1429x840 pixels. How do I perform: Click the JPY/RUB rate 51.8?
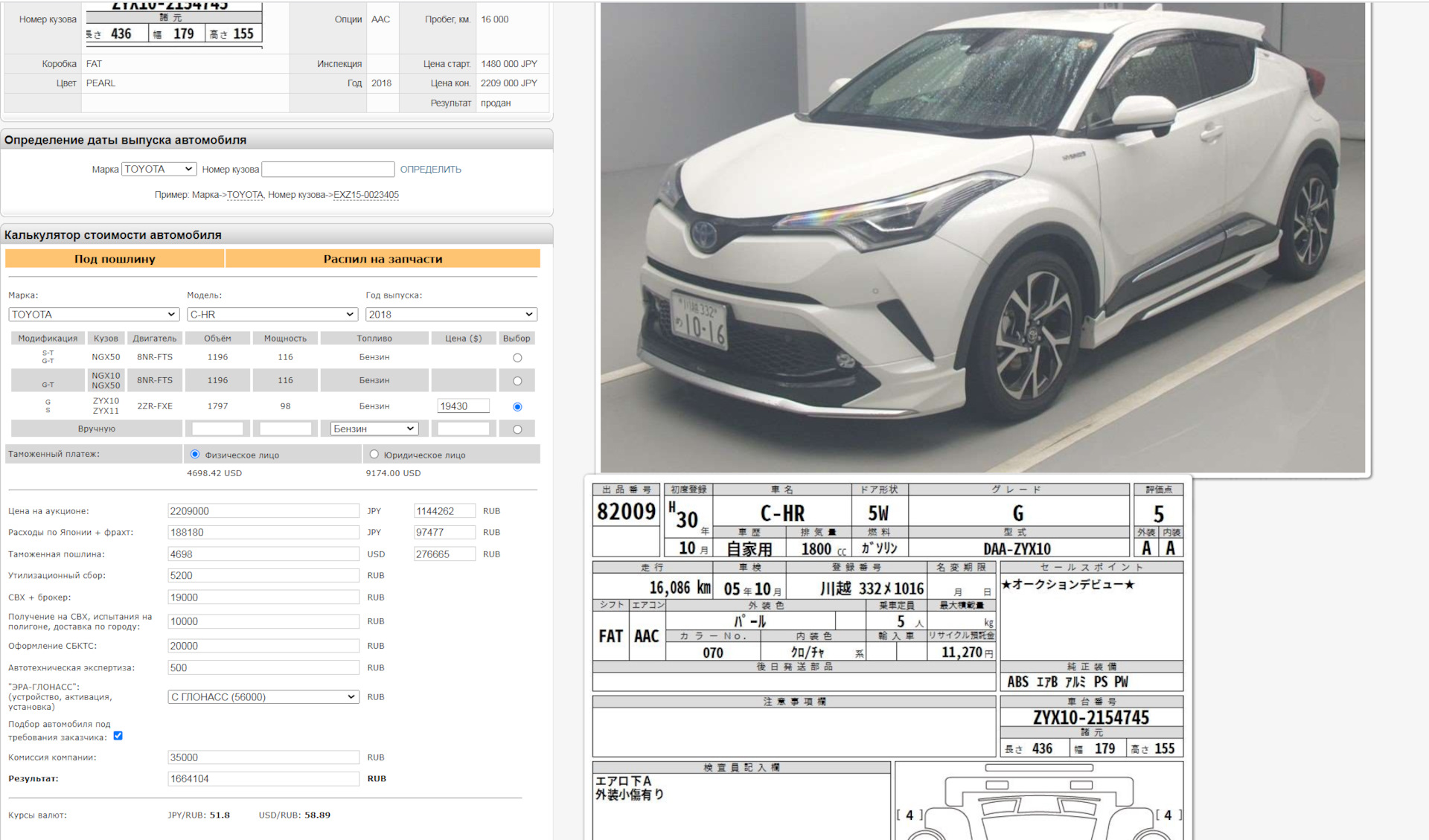coord(220,815)
